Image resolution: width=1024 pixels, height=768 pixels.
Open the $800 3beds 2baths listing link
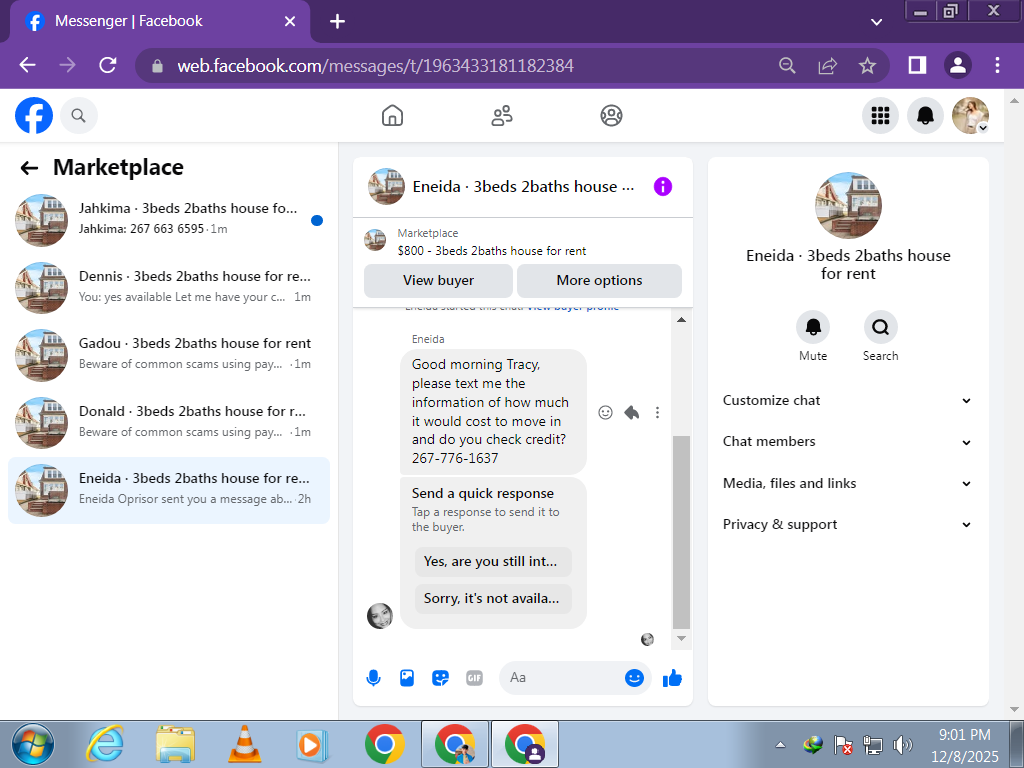pos(492,251)
